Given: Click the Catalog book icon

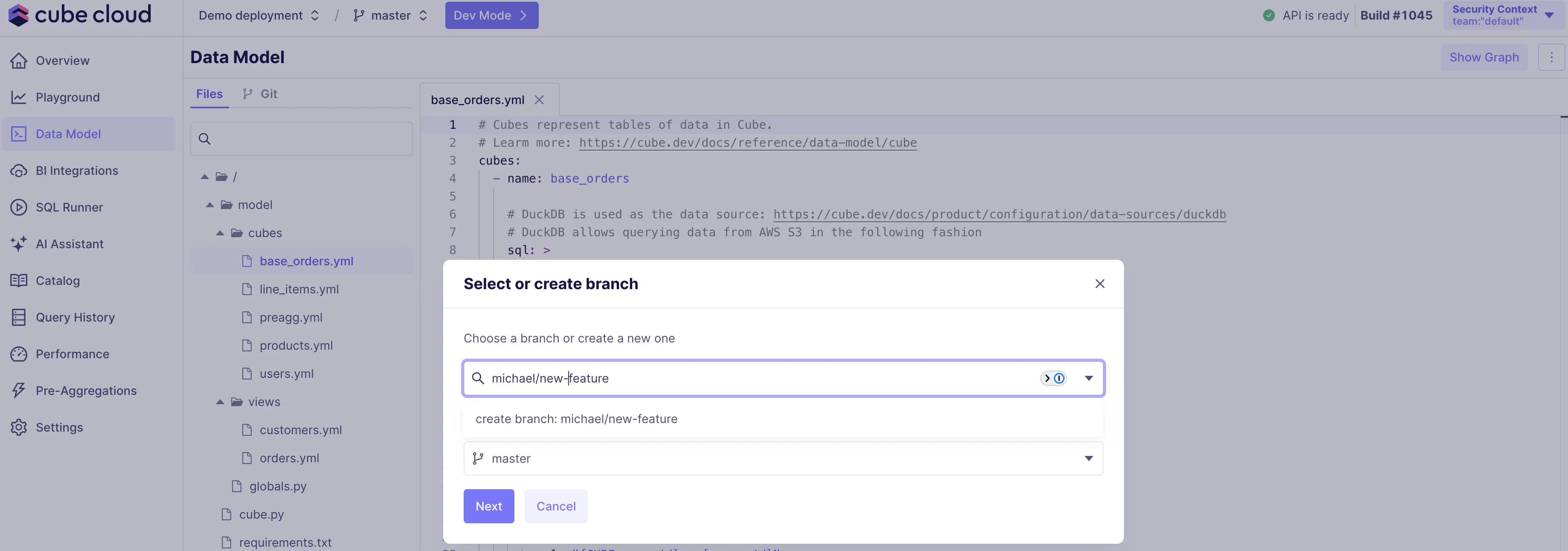Looking at the screenshot, I should pos(18,281).
